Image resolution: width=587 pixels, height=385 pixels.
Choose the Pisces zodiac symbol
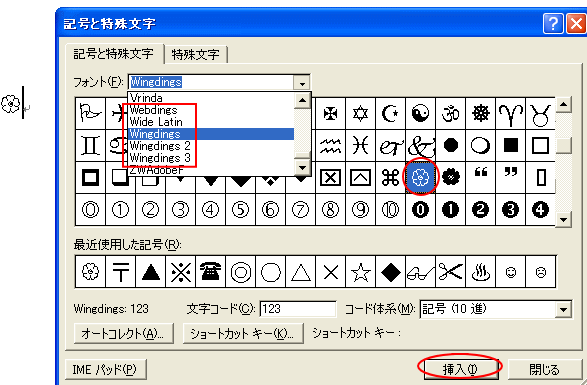(360, 145)
